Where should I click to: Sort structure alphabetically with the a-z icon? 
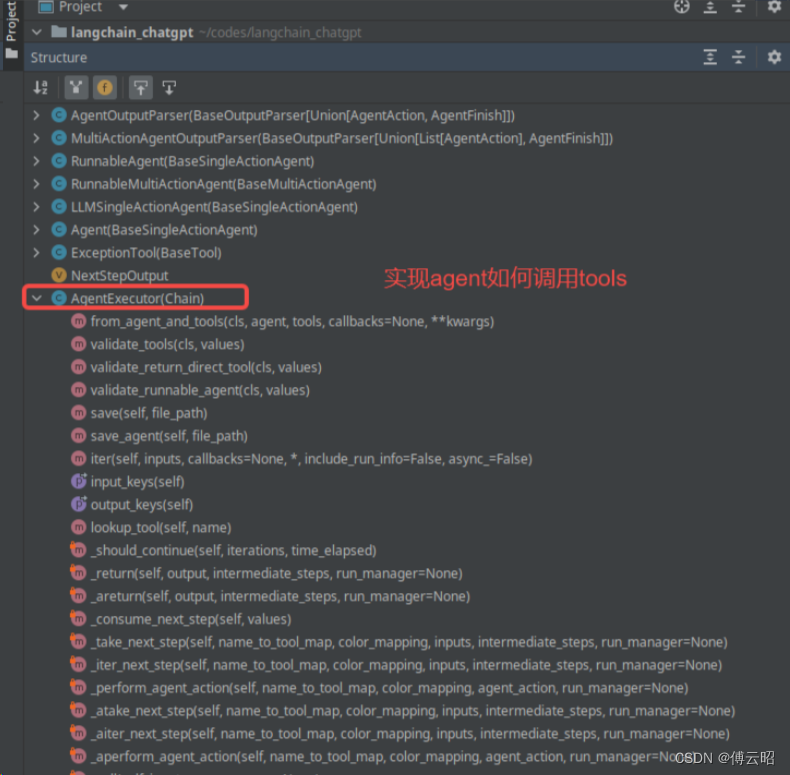click(40, 88)
